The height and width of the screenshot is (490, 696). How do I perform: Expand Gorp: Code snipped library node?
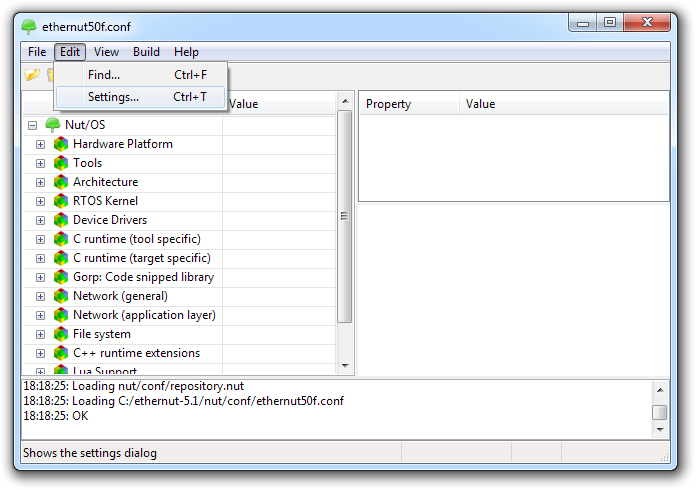(40, 277)
